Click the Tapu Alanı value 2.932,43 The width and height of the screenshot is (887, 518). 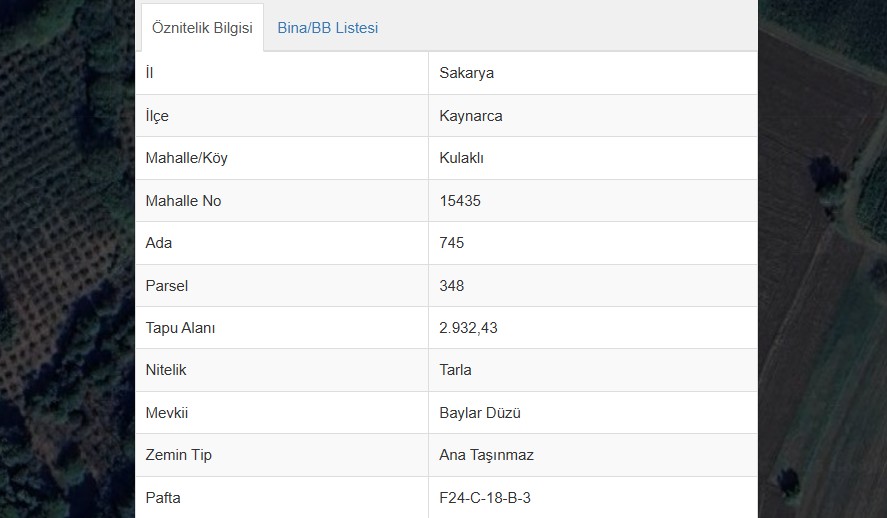[468, 328]
